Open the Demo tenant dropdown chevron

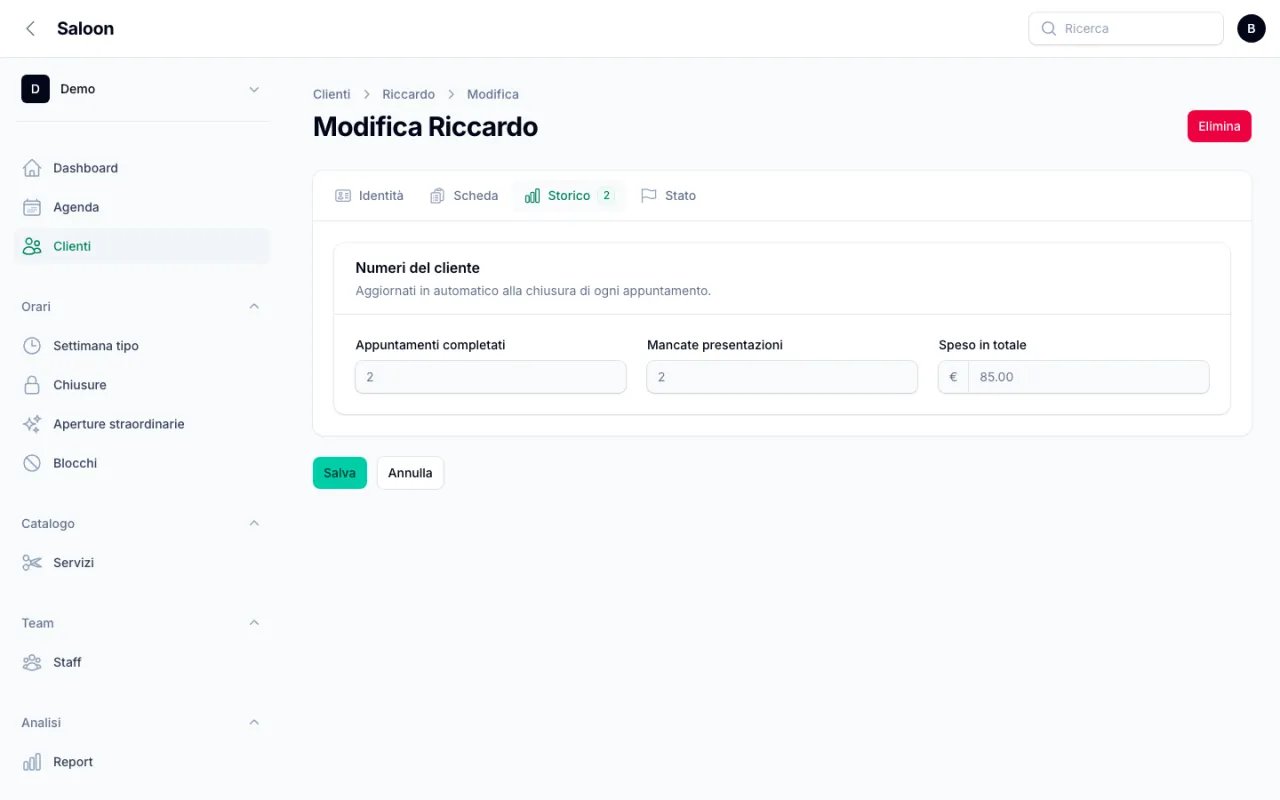(254, 89)
